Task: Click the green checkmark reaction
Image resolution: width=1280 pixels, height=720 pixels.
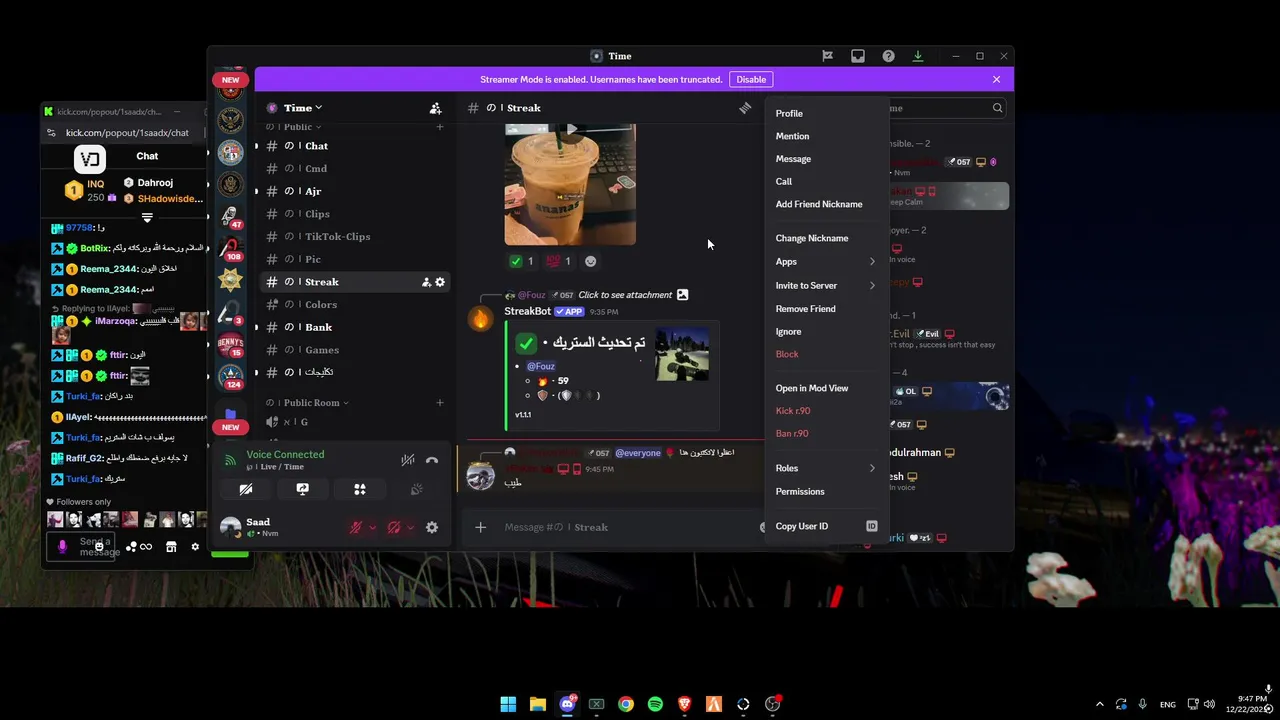Action: click(523, 261)
